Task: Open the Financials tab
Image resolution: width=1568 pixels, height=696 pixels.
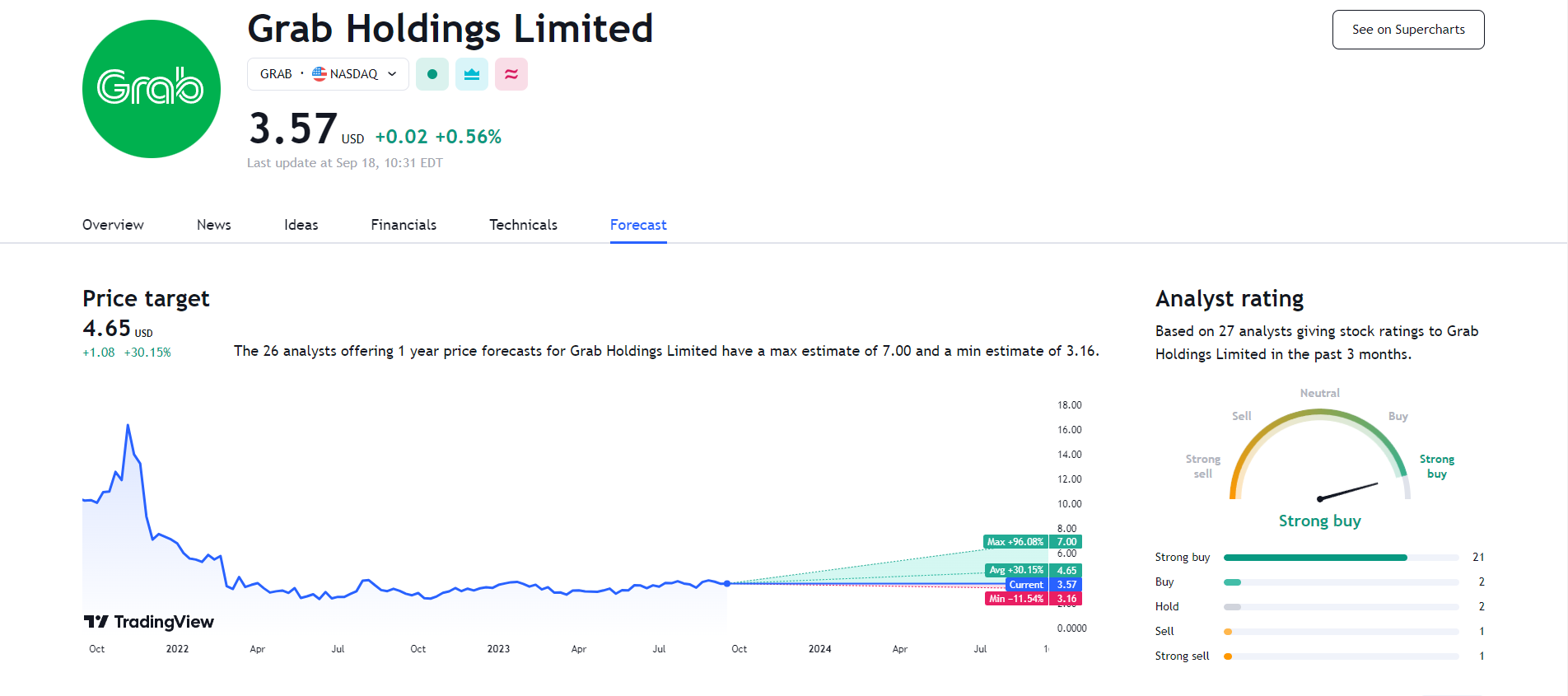Action: pyautogui.click(x=404, y=225)
